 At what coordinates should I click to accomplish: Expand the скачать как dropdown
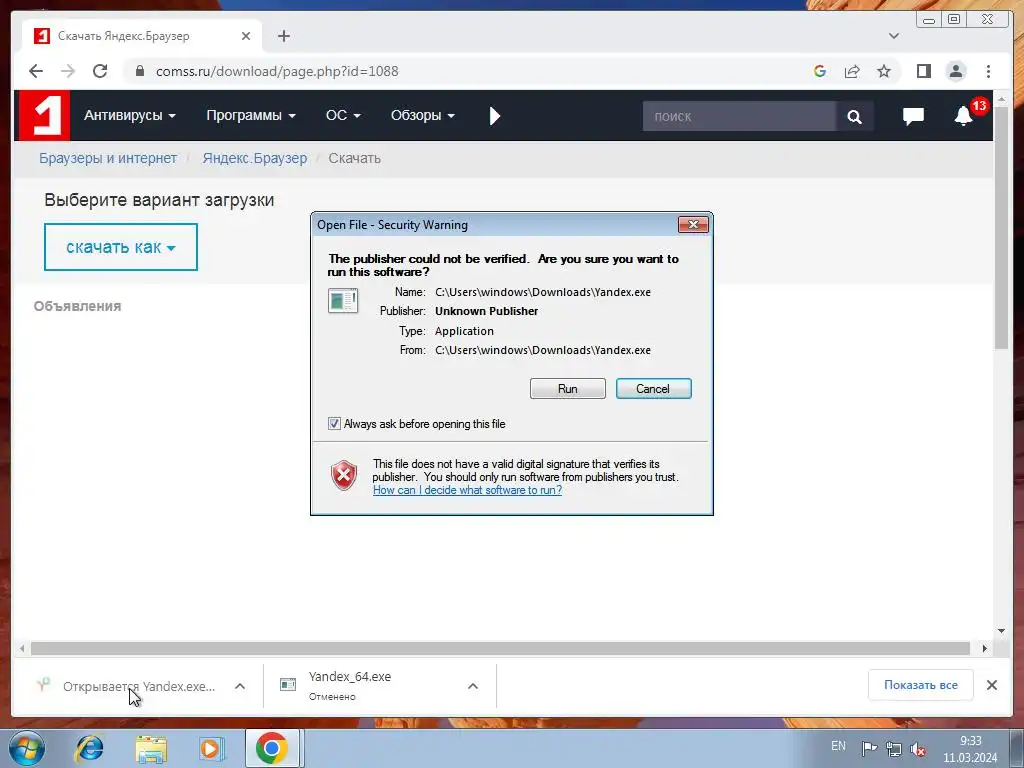pyautogui.click(x=121, y=247)
